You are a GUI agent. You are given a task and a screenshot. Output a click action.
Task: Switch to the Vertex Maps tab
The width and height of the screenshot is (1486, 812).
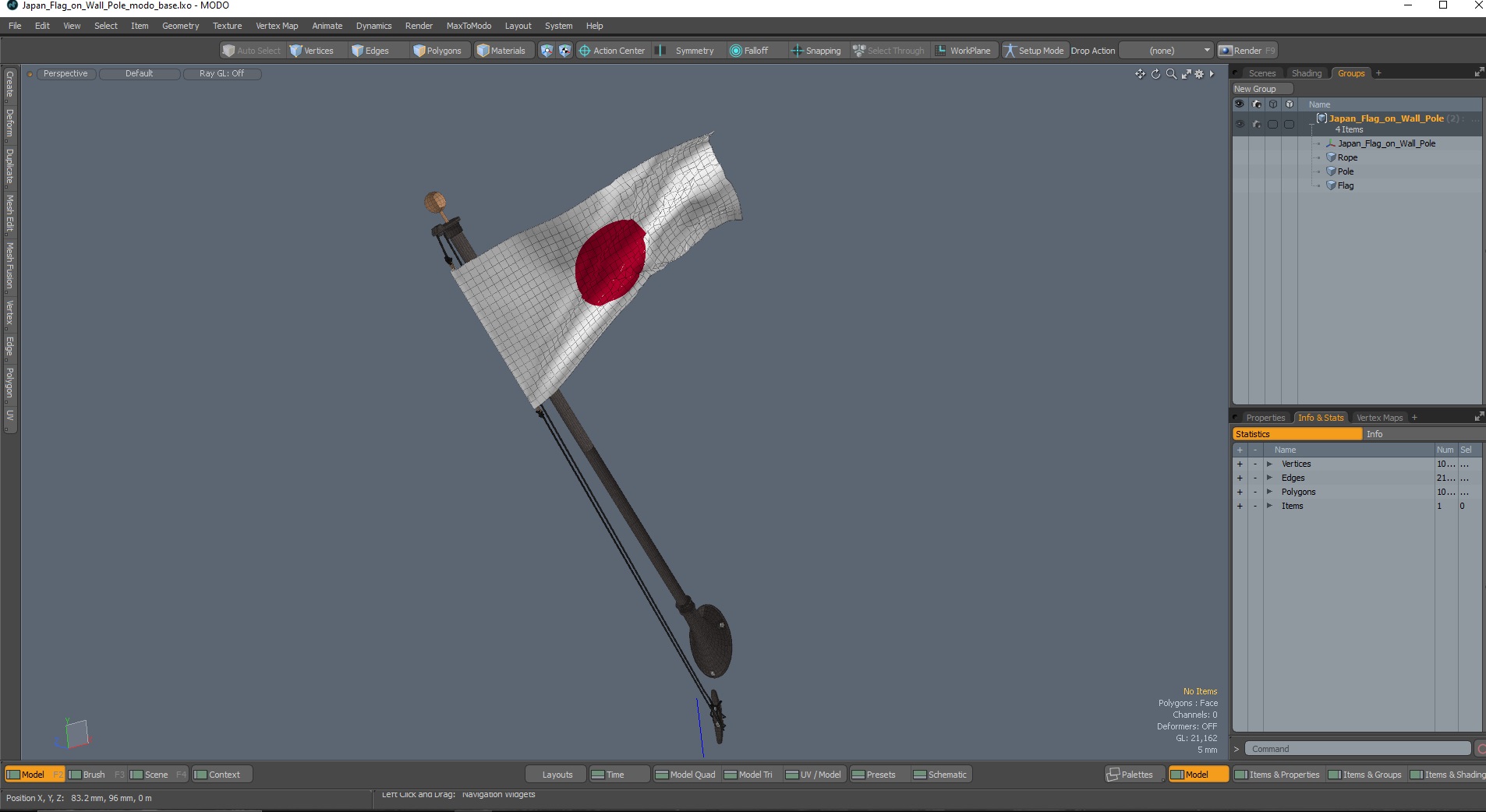(x=1379, y=418)
